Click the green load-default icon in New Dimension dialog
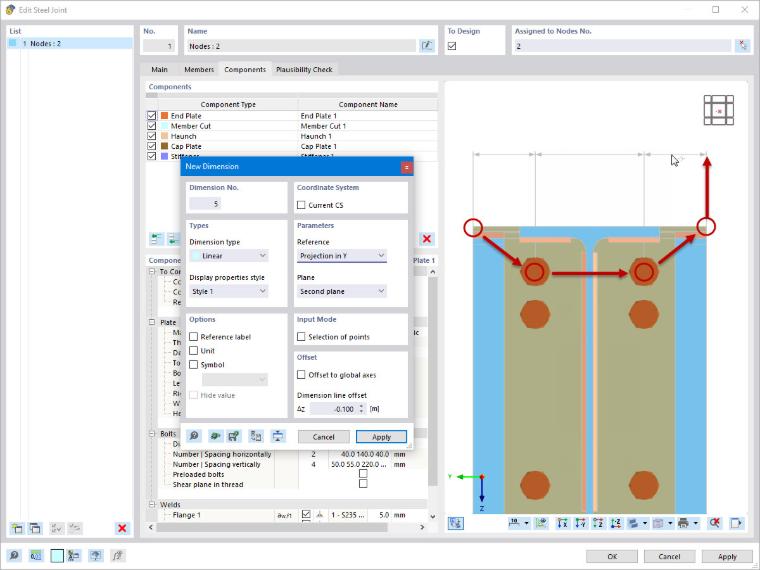Screen dimensions: 760x570 pos(215,436)
